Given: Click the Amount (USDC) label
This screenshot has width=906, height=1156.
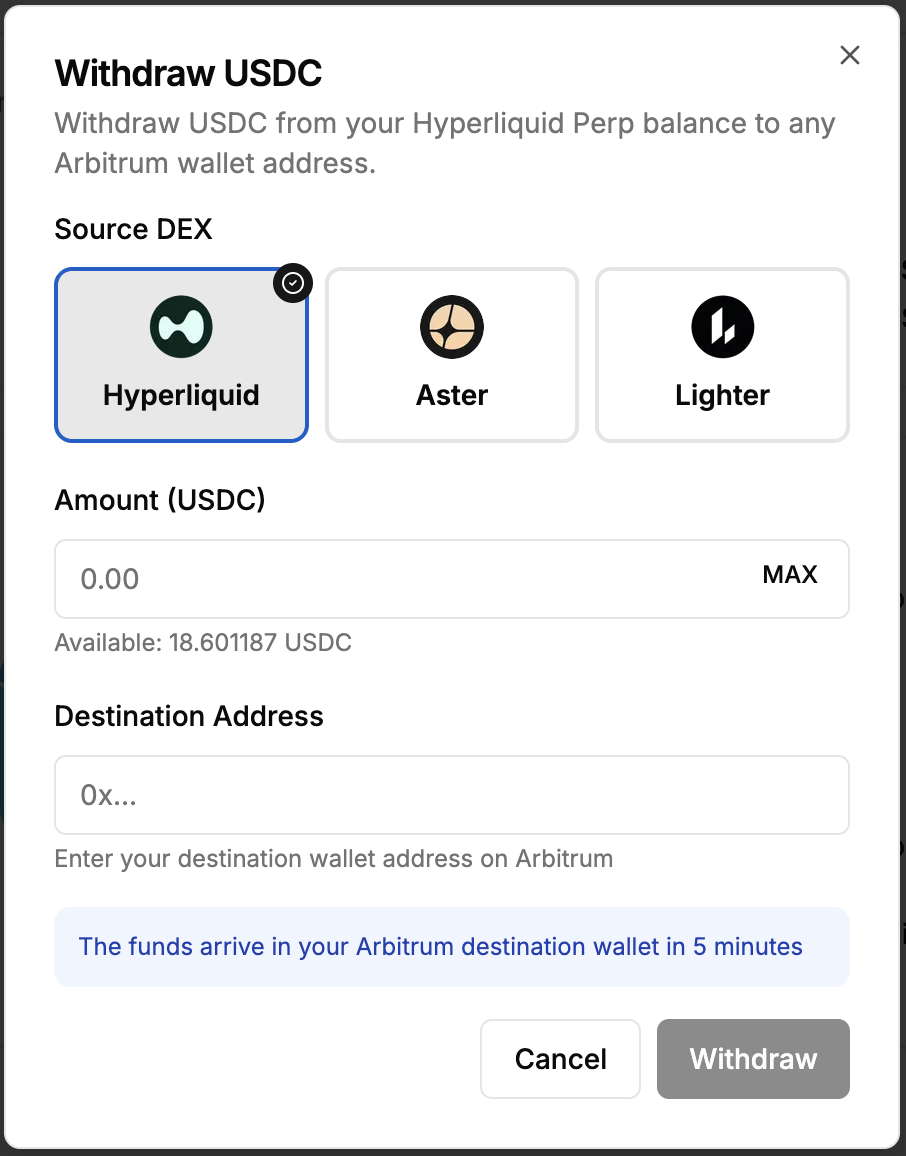Looking at the screenshot, I should click(x=160, y=500).
